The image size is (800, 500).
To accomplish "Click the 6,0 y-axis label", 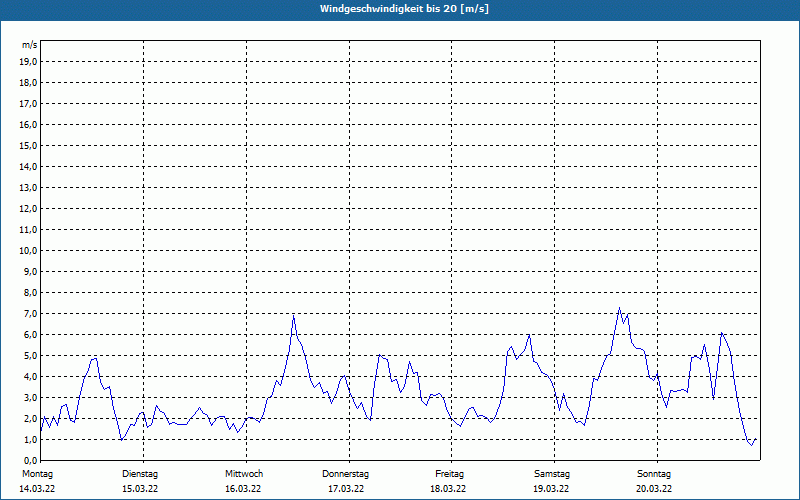I will pos(30,335).
